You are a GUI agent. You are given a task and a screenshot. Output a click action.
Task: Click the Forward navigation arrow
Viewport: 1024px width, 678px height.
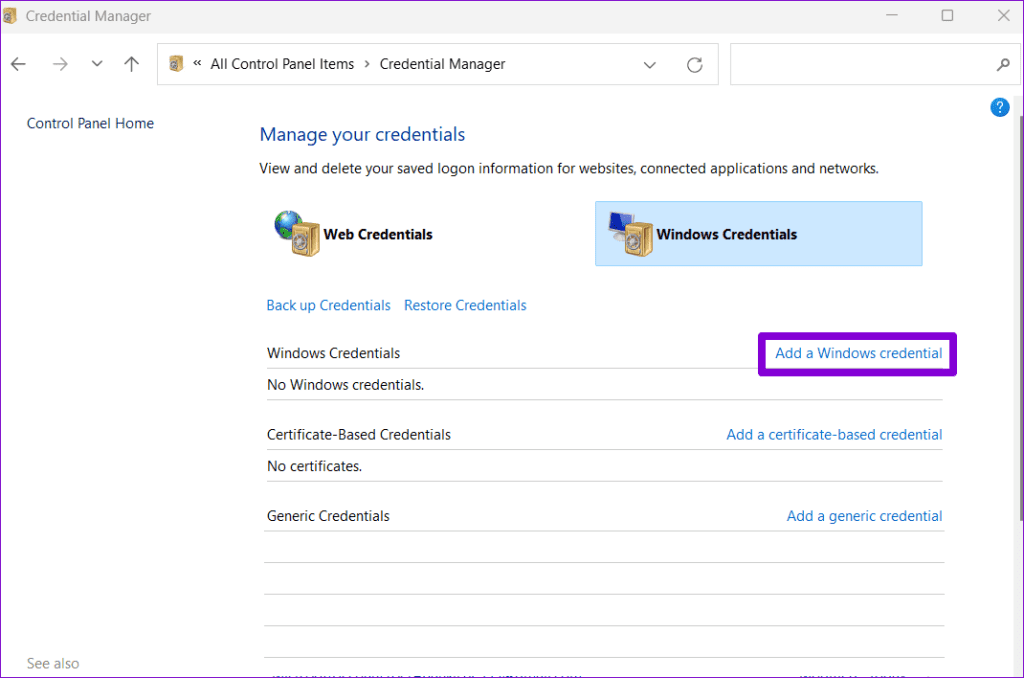59,63
